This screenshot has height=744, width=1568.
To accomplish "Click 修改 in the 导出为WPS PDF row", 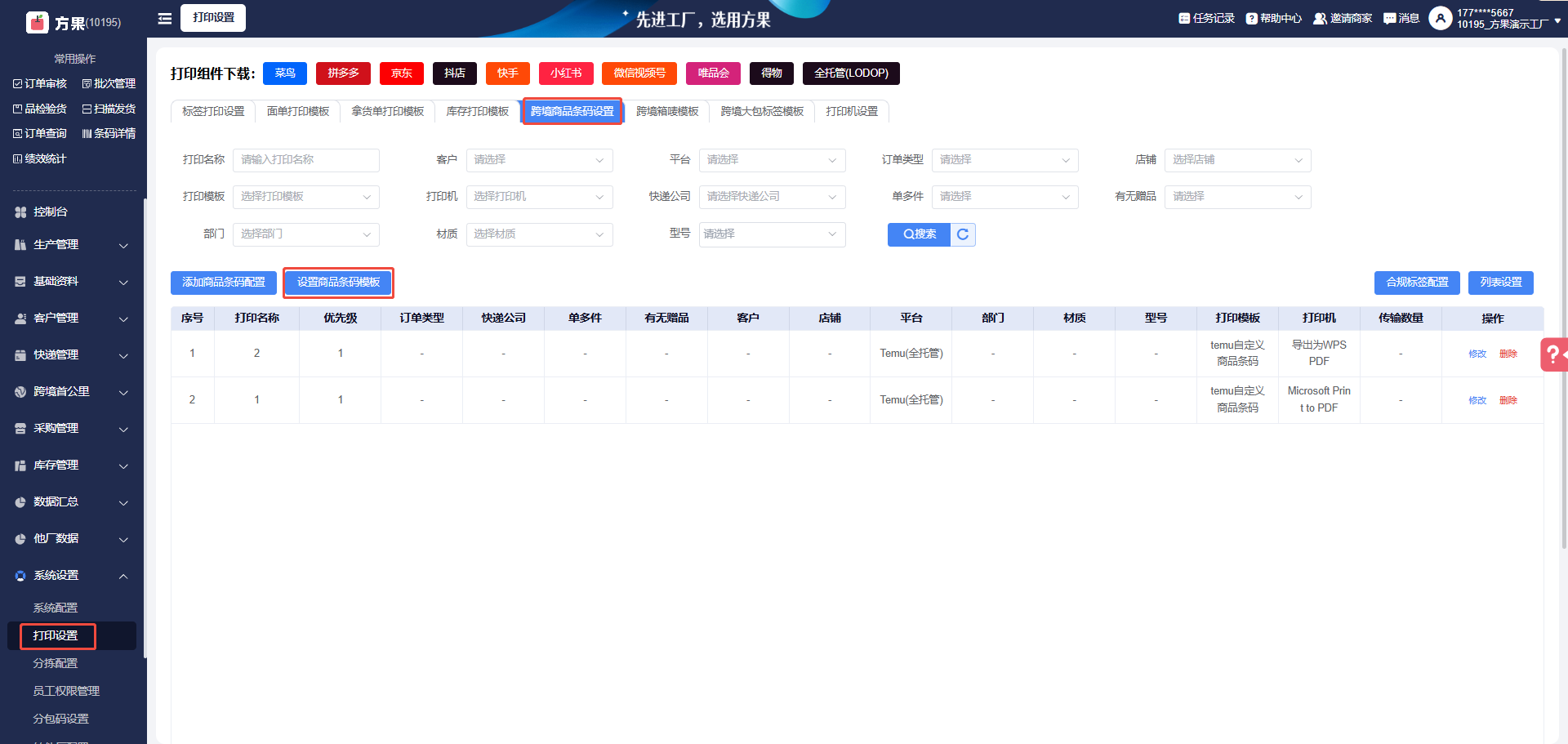I will pos(1477,354).
